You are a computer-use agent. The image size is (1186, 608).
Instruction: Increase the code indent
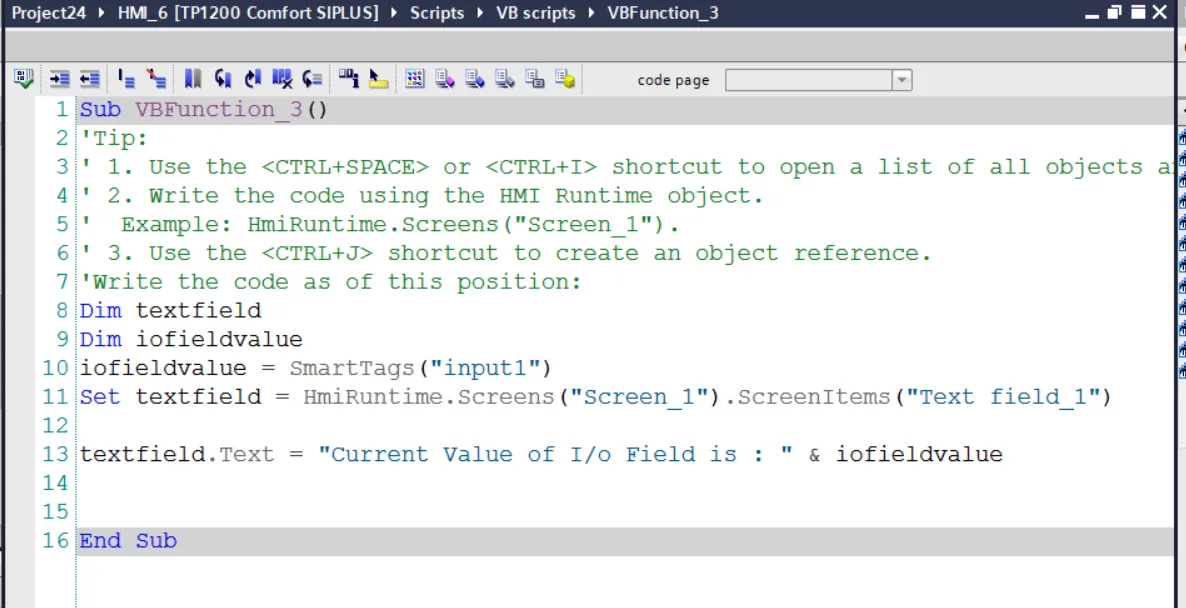(62, 78)
